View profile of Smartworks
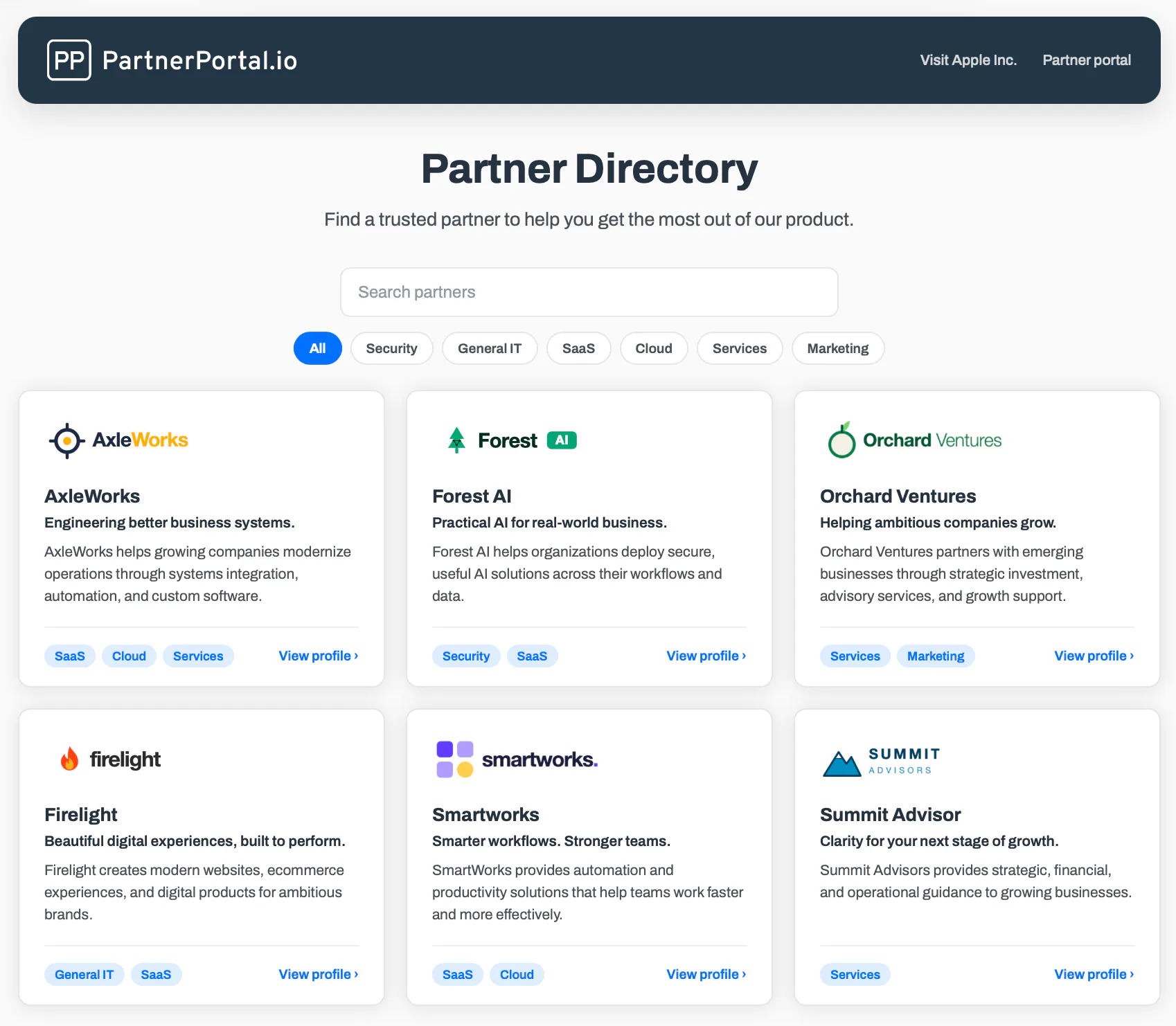The height and width of the screenshot is (1026, 1176). 706,974
